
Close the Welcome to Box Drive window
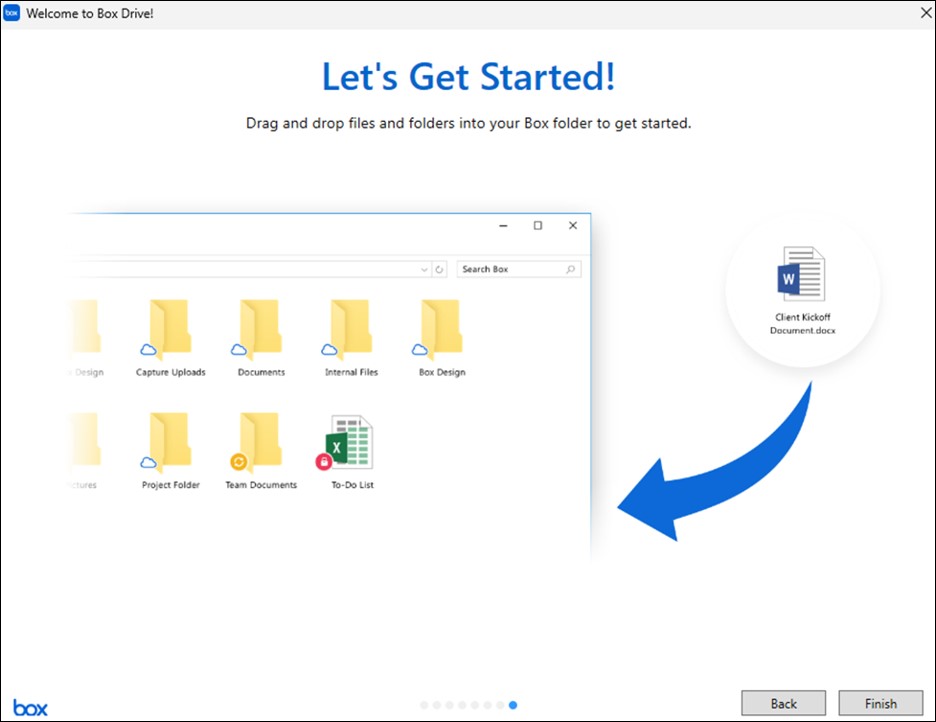[926, 13]
